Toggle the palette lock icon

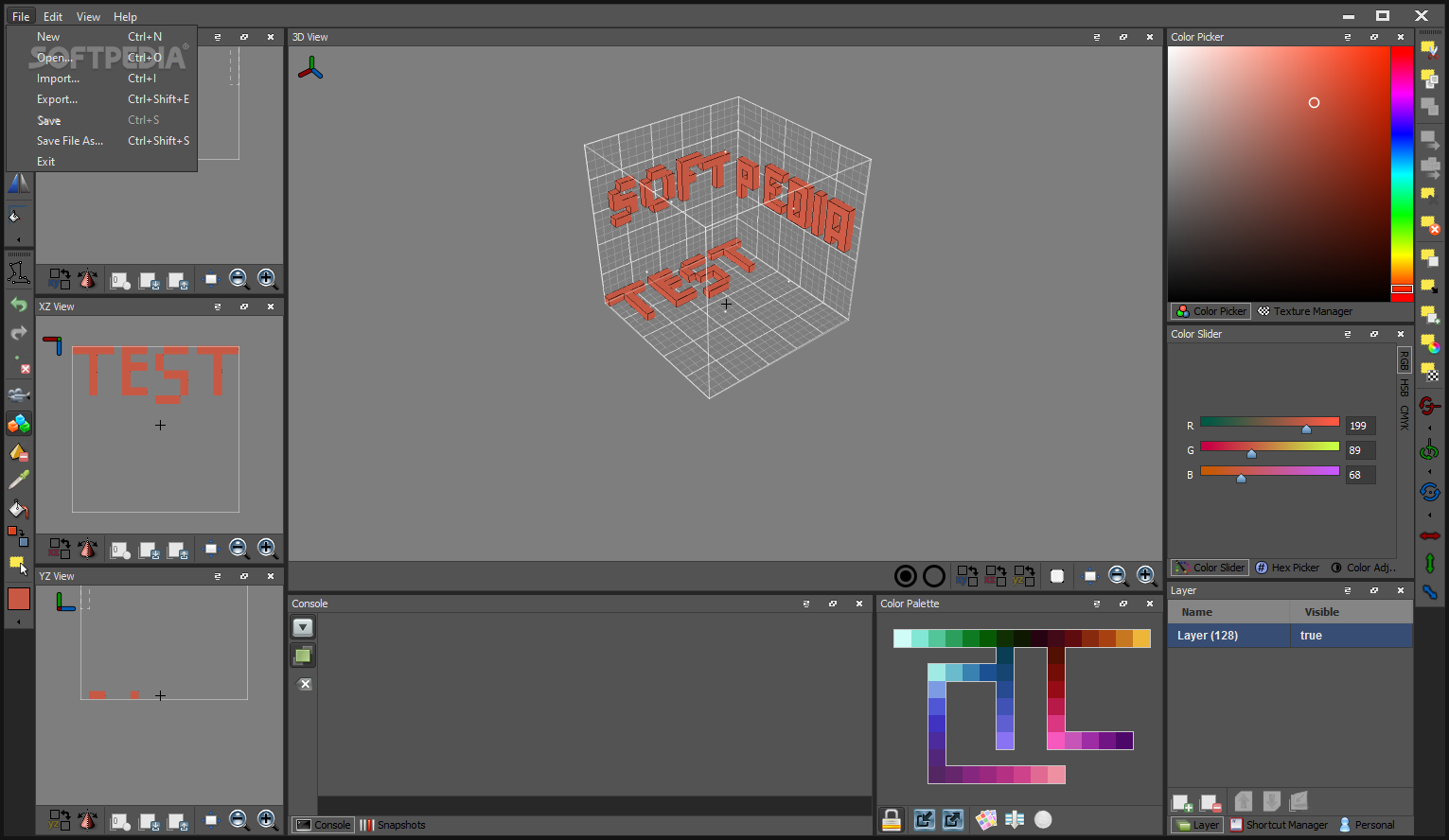point(892,819)
